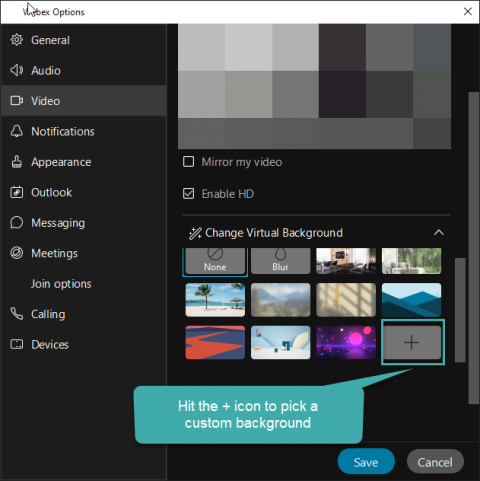Viewport: 480px width, 481px height.
Task: Cancel the options dialog
Action: (435, 462)
